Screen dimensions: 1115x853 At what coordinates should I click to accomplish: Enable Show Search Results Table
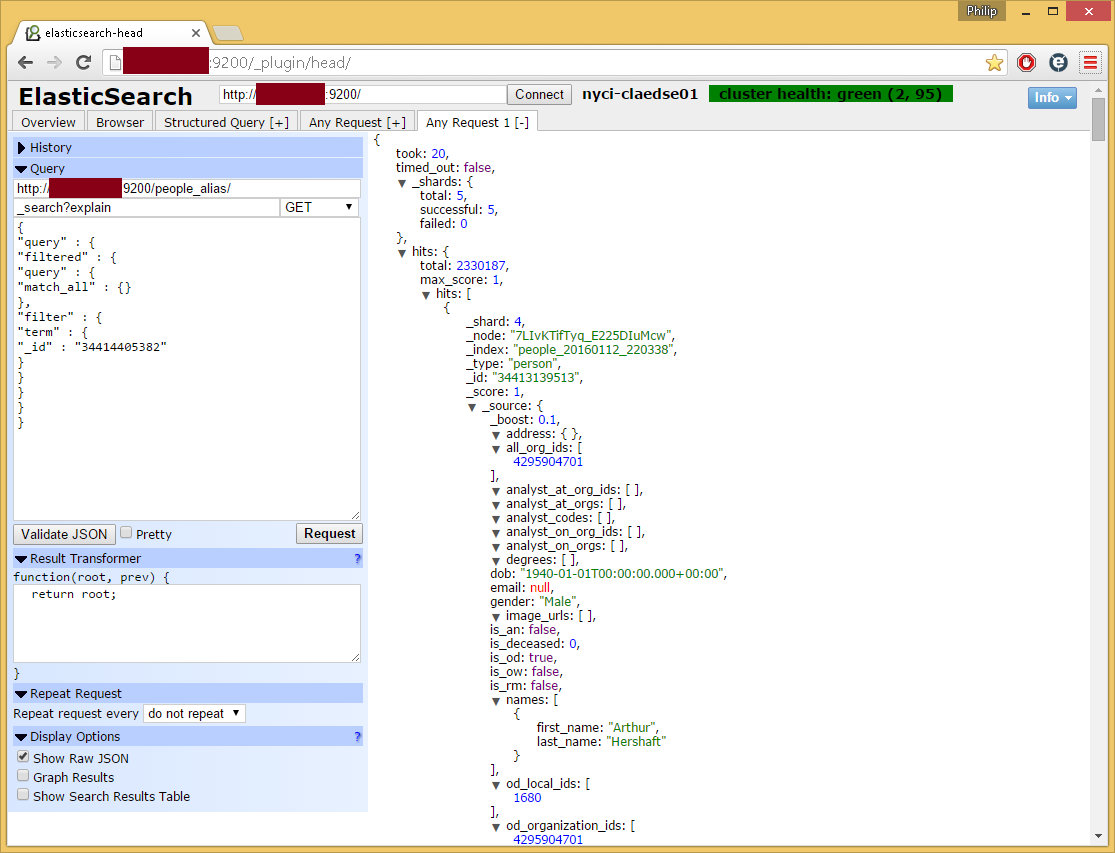click(x=23, y=795)
